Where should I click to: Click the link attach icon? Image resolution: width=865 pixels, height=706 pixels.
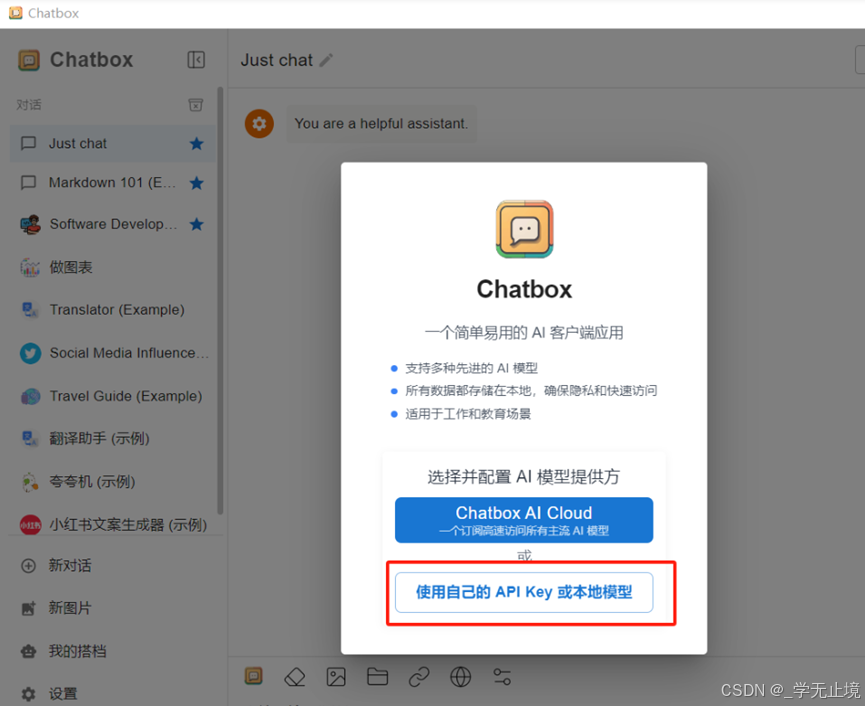point(419,676)
